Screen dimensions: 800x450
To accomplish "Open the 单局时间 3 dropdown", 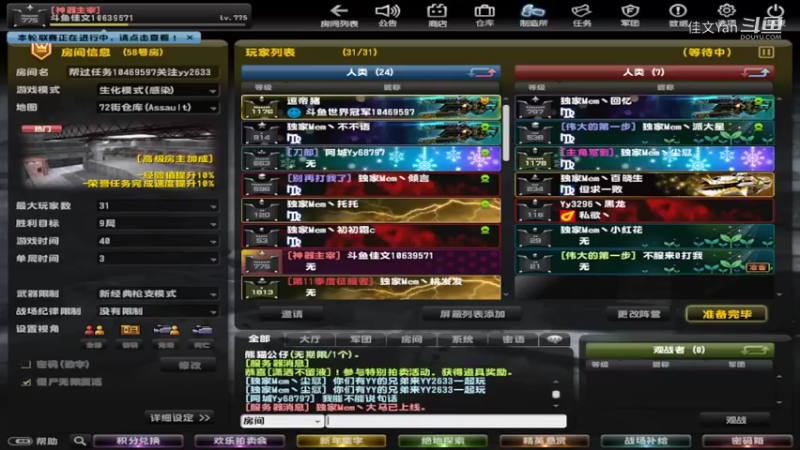I will coord(158,259).
